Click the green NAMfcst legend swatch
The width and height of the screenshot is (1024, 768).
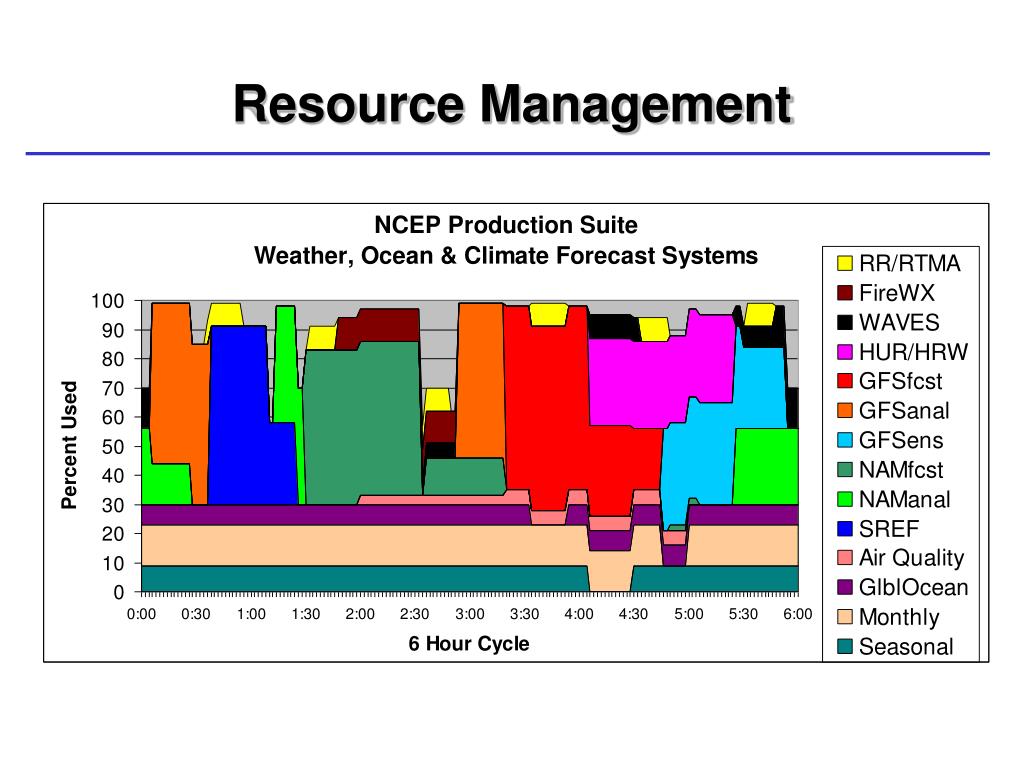click(x=844, y=470)
